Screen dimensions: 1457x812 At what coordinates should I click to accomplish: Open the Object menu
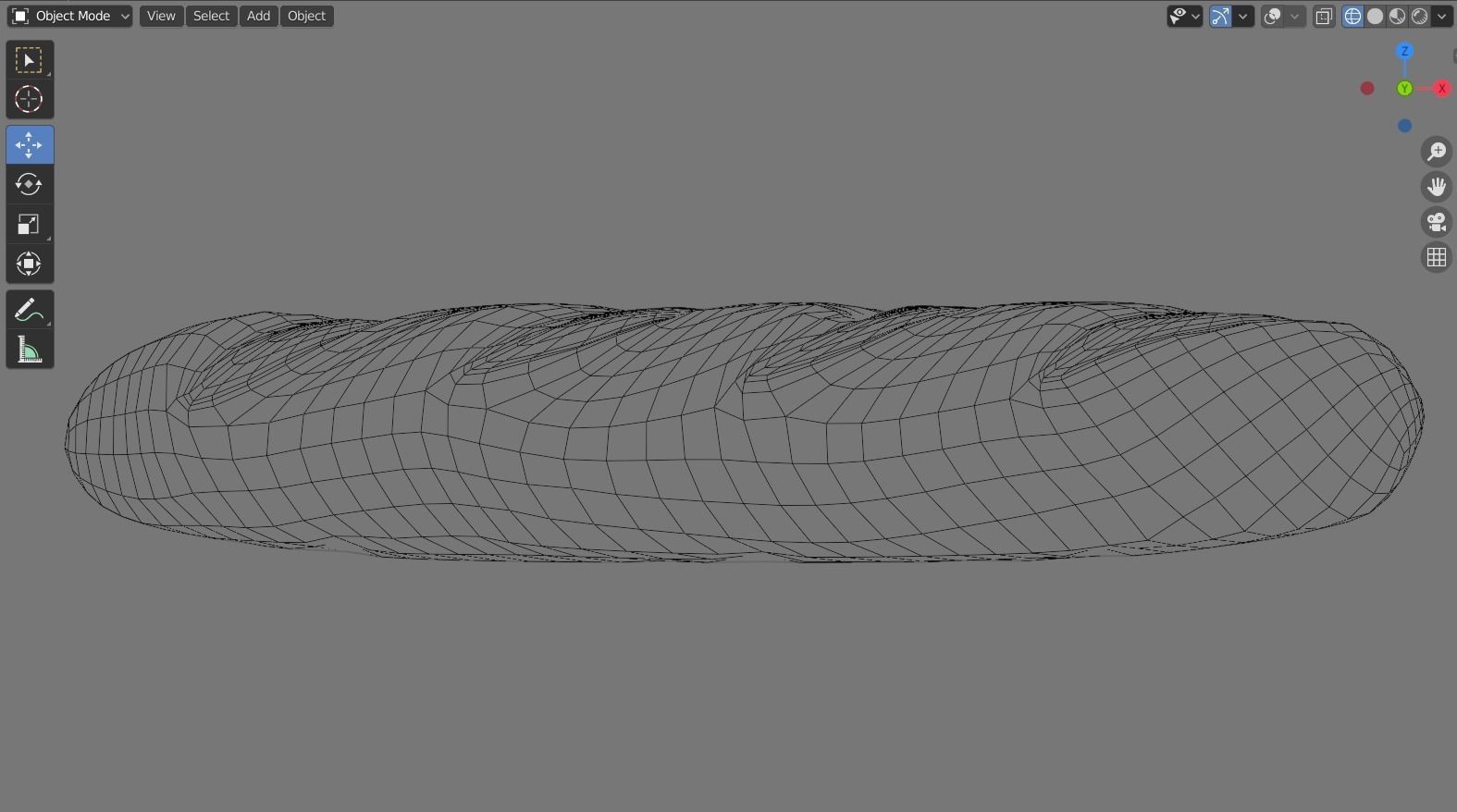[306, 16]
